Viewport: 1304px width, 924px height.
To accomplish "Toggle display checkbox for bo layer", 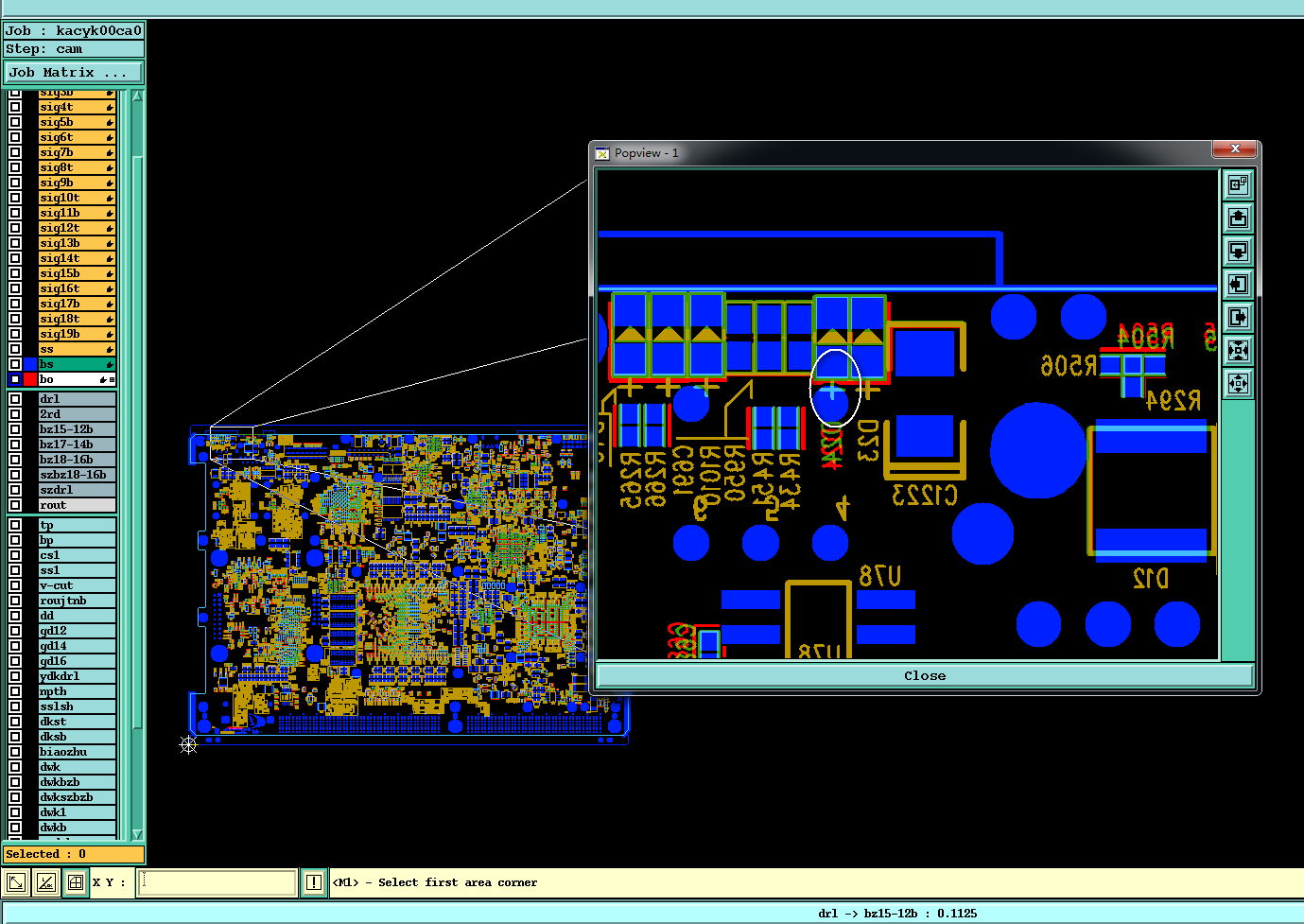I will click(15, 379).
